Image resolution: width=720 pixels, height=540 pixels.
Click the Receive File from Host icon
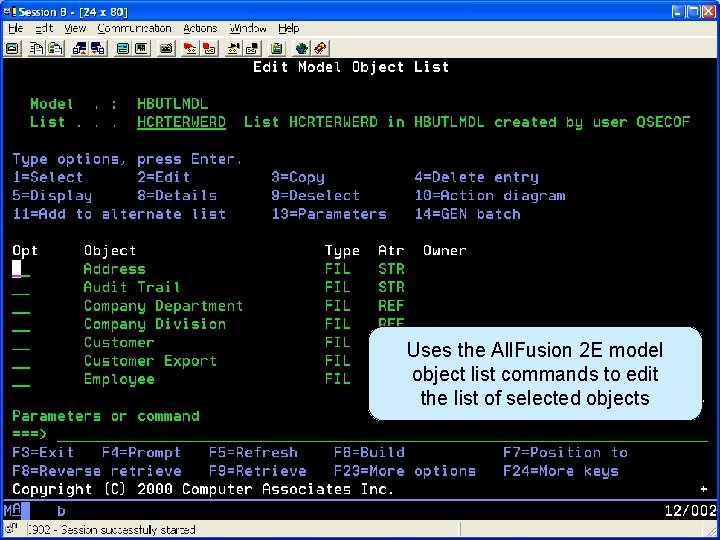click(x=98, y=48)
